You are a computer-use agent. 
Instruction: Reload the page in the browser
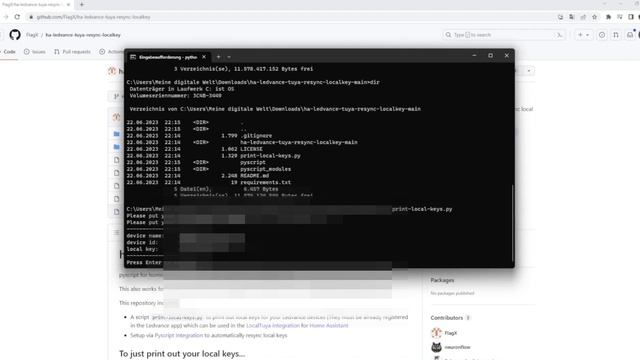coord(17,17)
